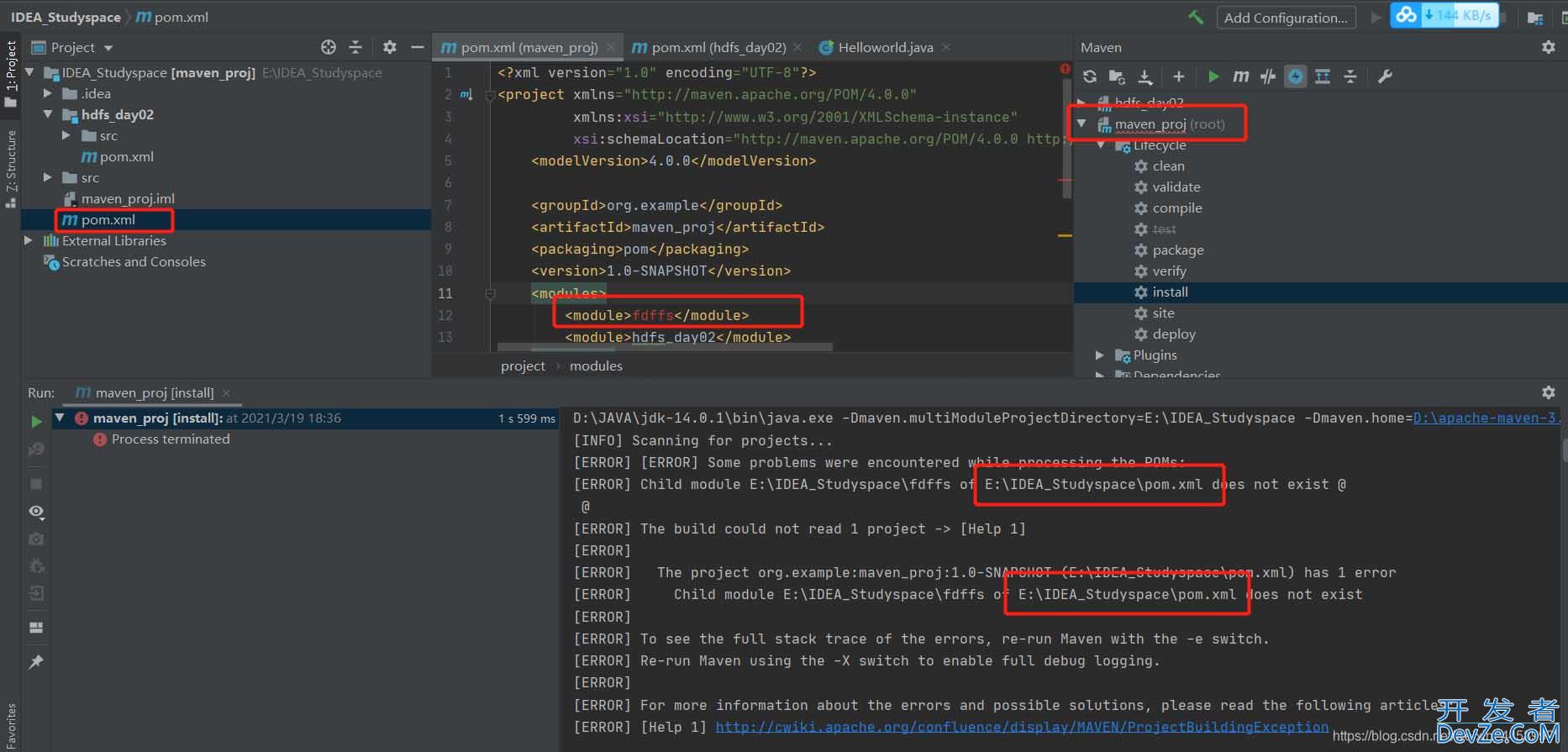Toggle Skip Tests mode in Maven toolbar

tap(1296, 76)
